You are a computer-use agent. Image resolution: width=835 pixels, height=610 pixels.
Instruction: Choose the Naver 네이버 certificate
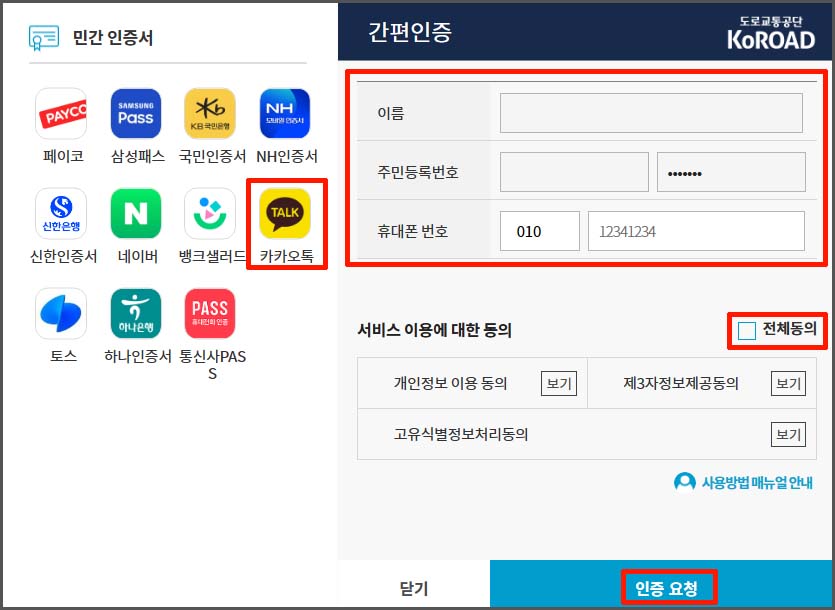click(136, 214)
